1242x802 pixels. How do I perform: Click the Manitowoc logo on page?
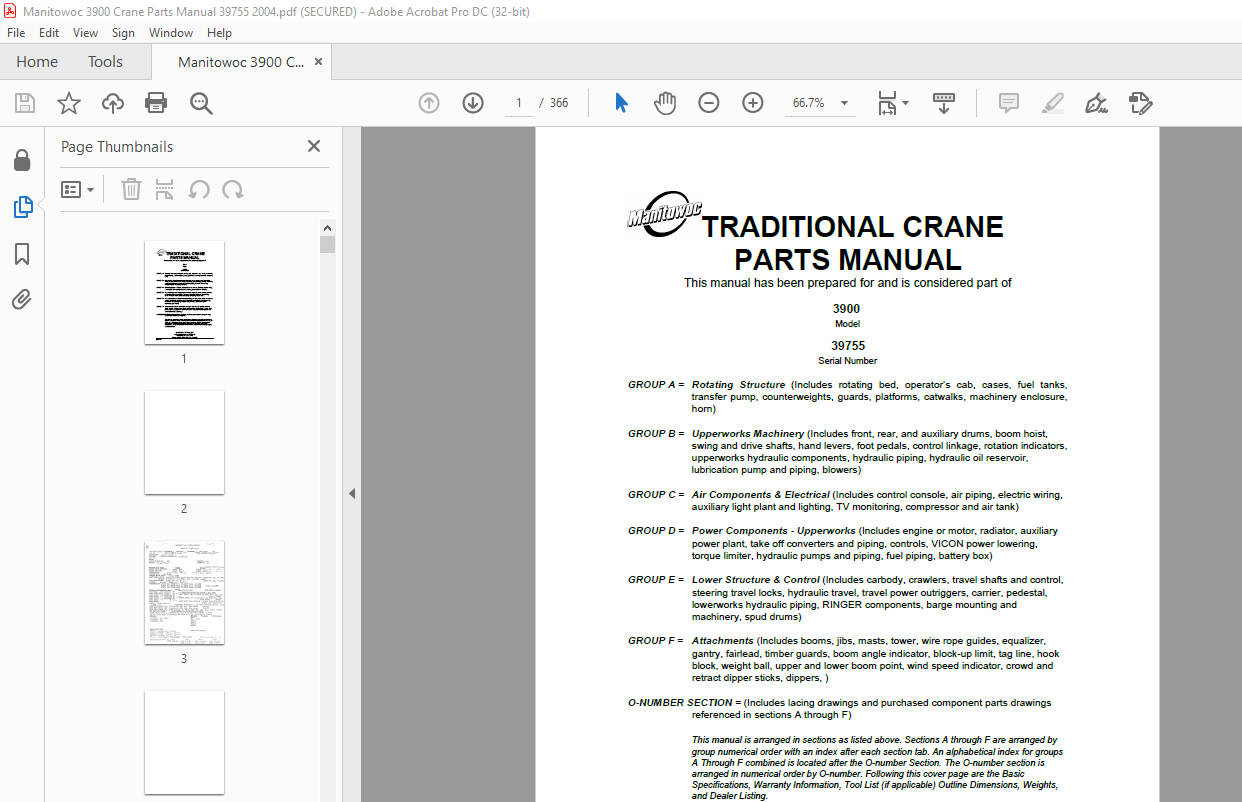[664, 214]
